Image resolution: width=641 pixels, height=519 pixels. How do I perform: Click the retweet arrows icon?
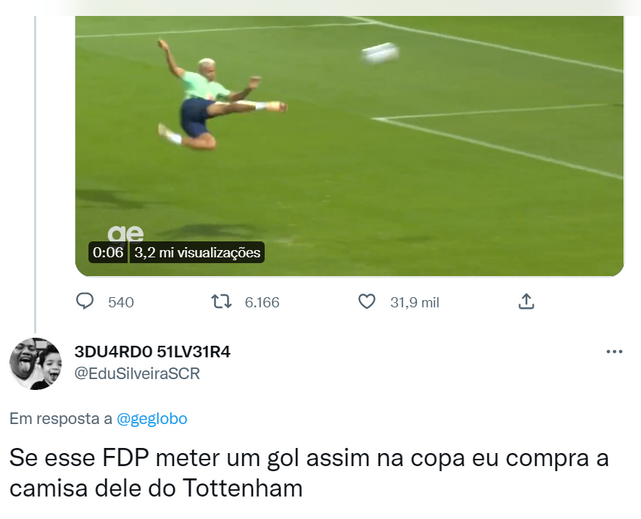pos(221,302)
